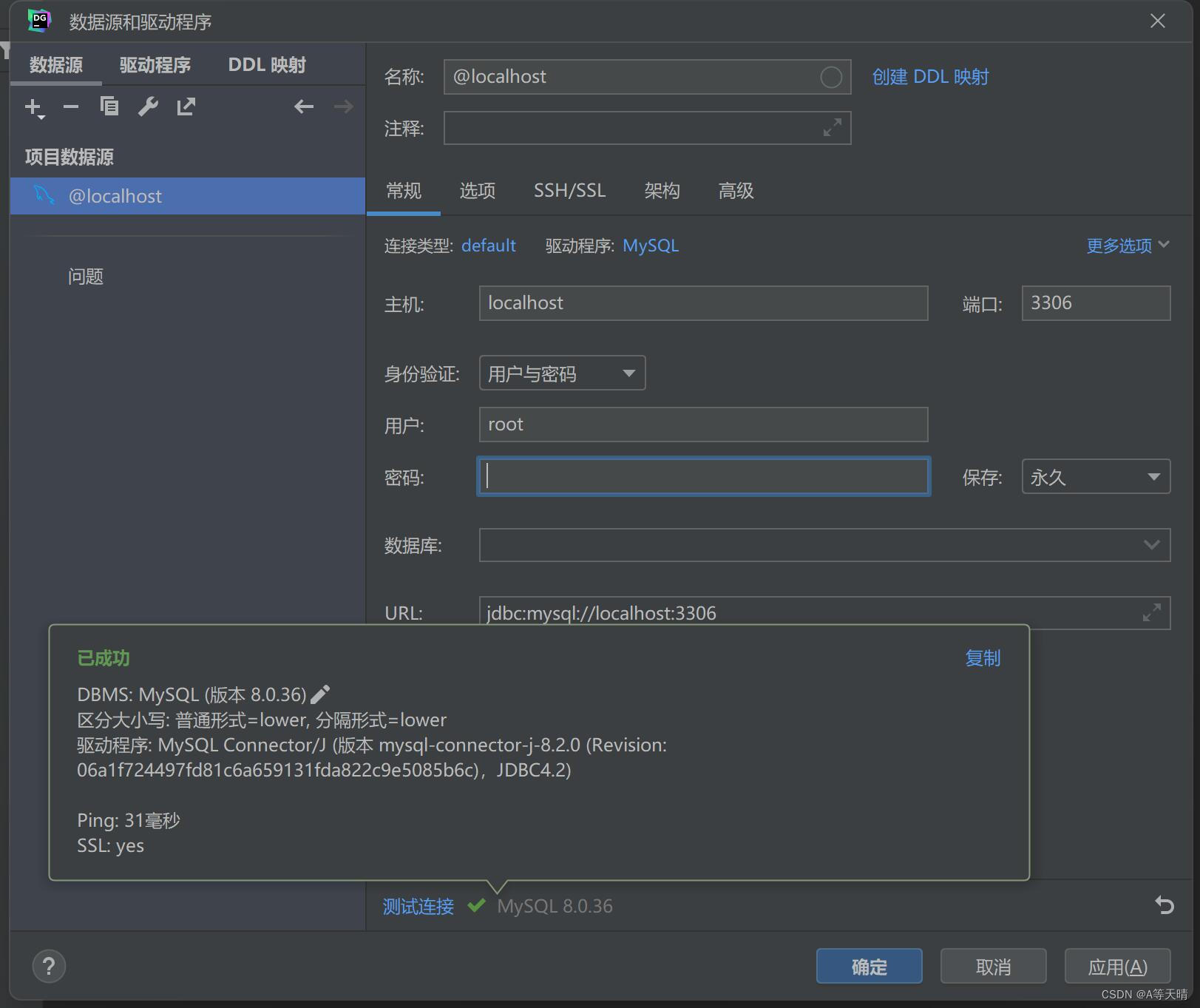Click the 已成功 status text
This screenshot has width=1200, height=1008.
tap(104, 658)
